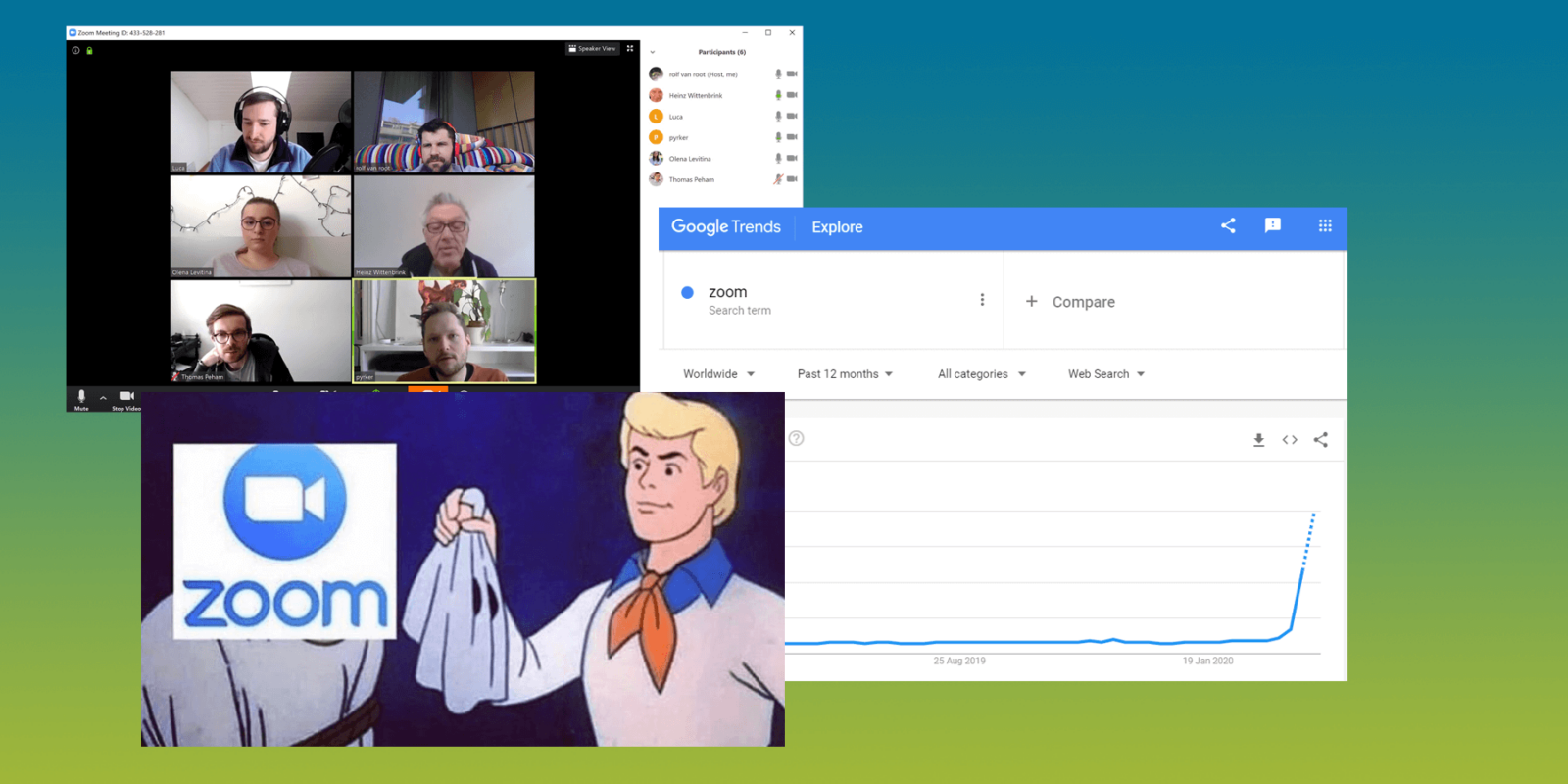
Task: Click the blue dot color for zoom term
Action: coord(687,292)
